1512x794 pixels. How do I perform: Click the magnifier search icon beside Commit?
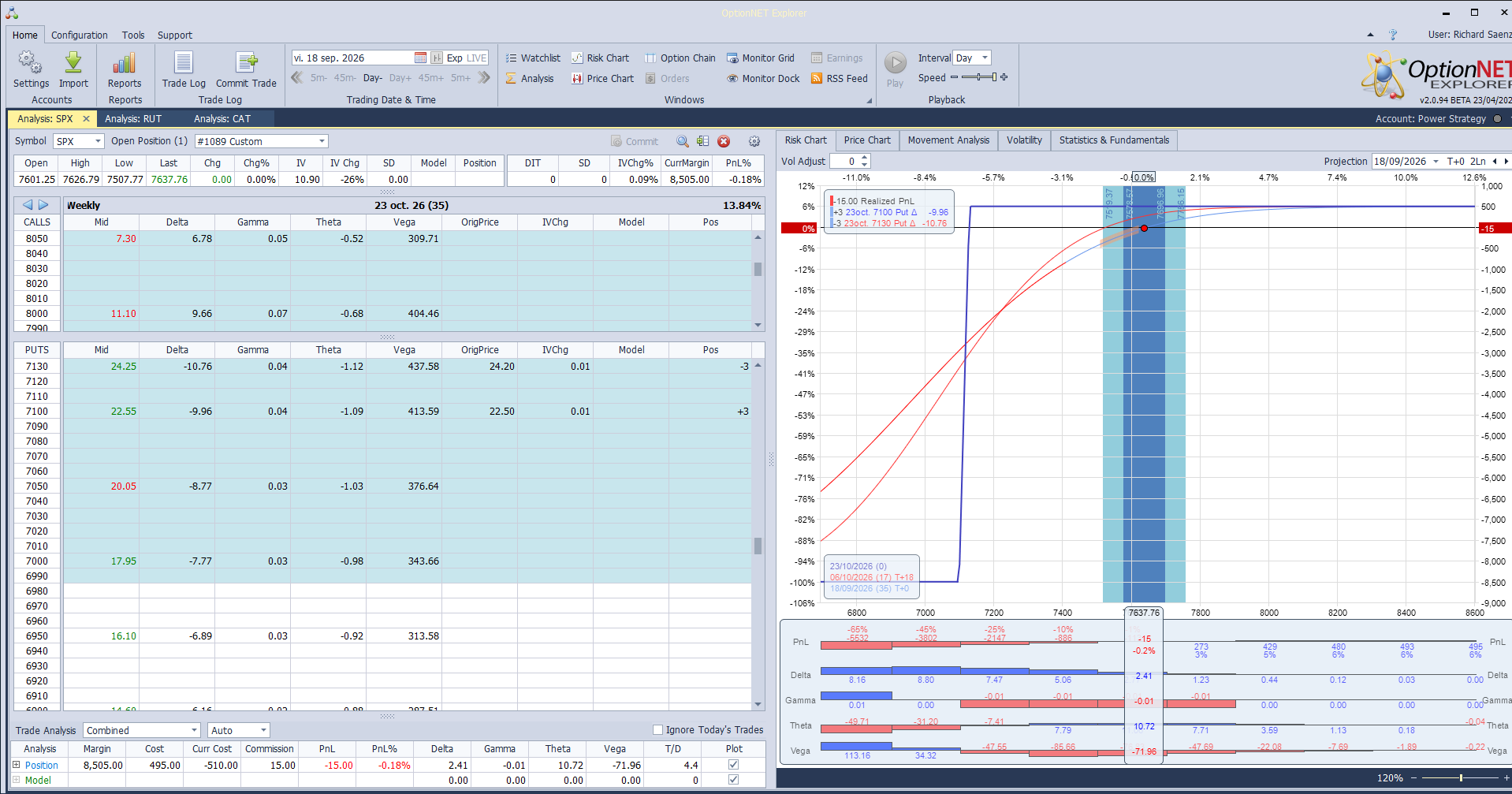click(683, 141)
